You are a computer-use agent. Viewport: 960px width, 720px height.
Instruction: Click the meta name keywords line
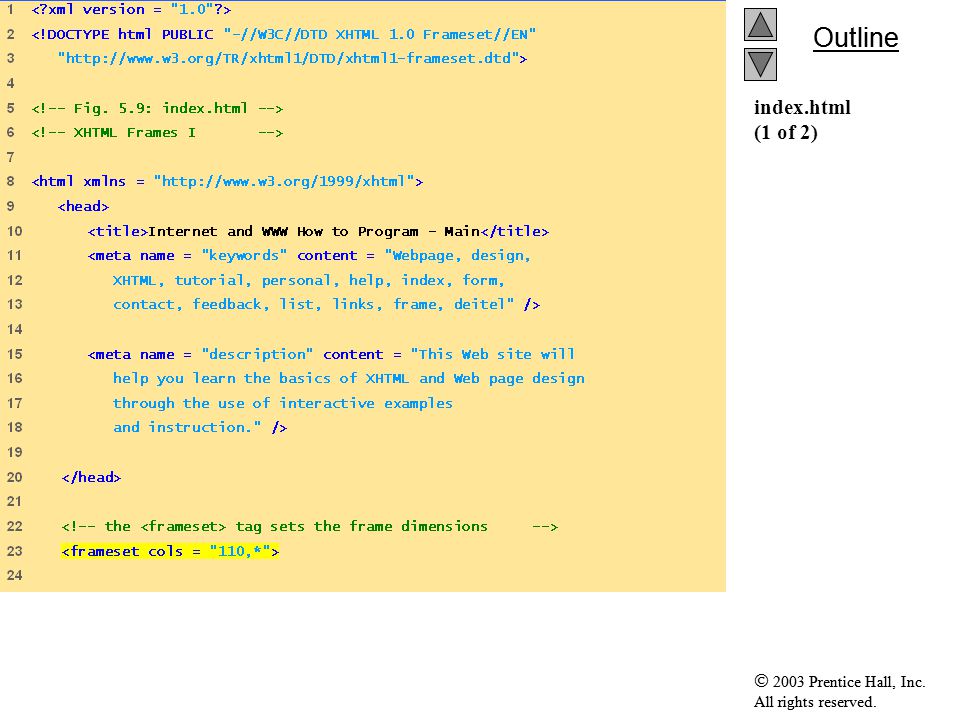(309, 256)
